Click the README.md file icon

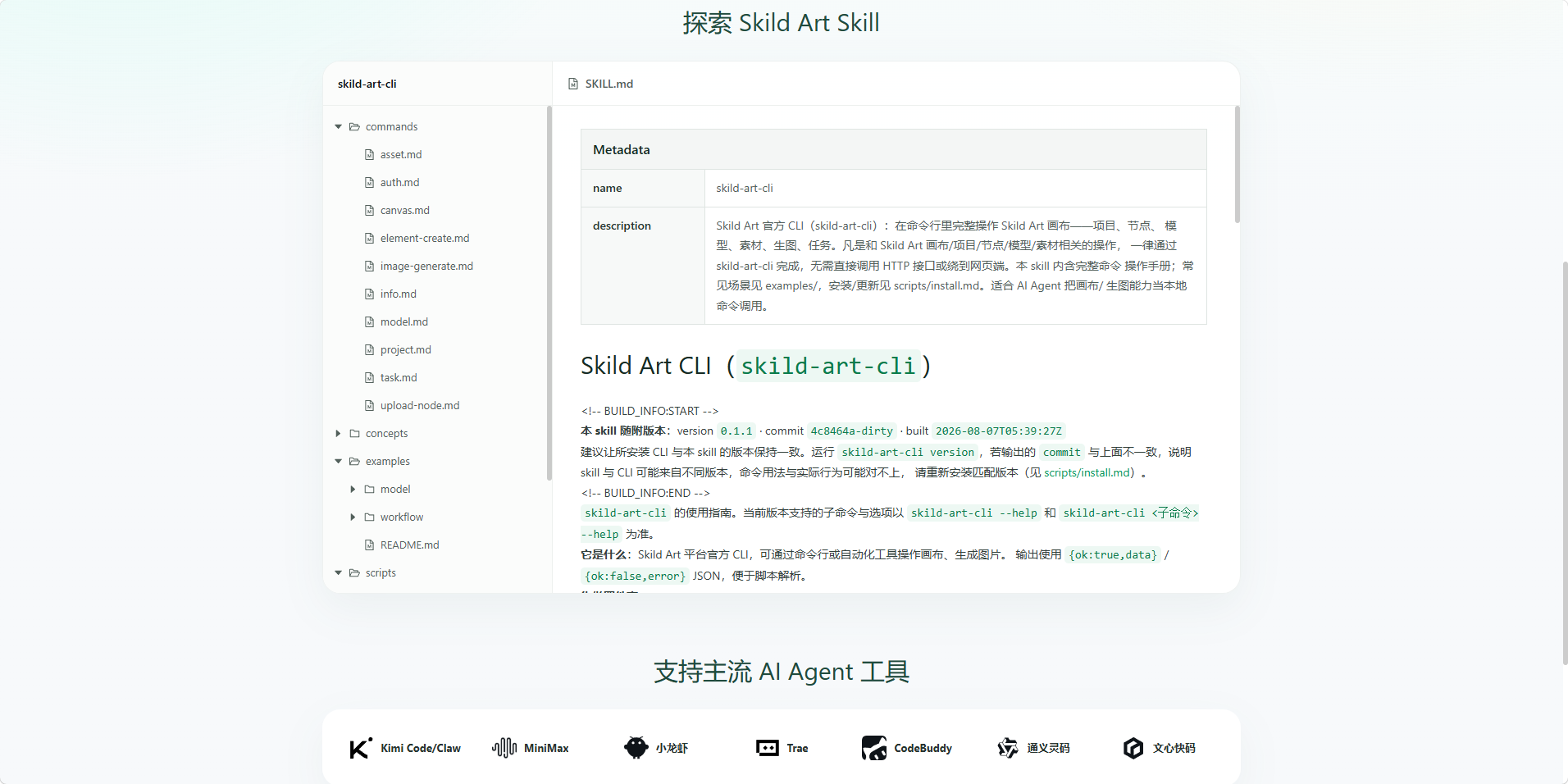369,545
